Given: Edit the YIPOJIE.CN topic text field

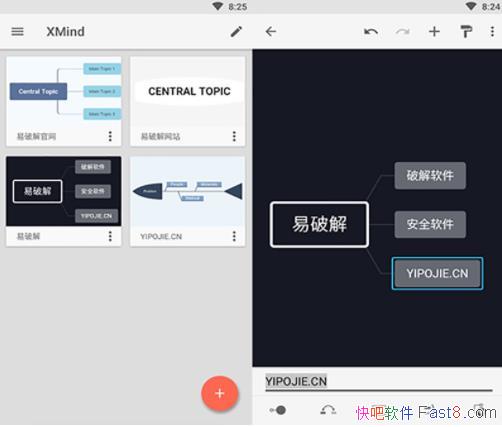Looking at the screenshot, I should [379, 382].
